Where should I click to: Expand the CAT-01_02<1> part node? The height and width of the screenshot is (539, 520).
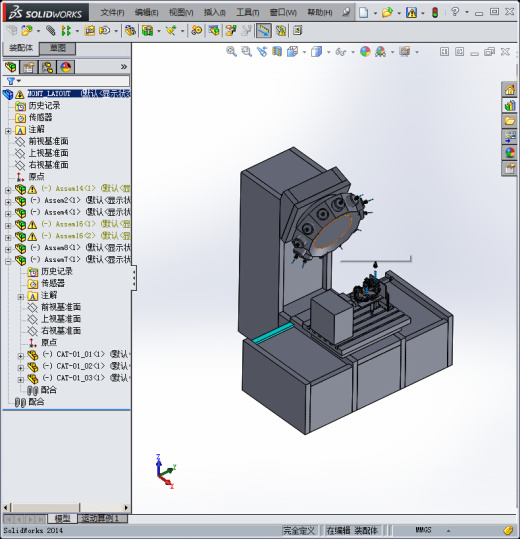pyautogui.click(x=21, y=368)
